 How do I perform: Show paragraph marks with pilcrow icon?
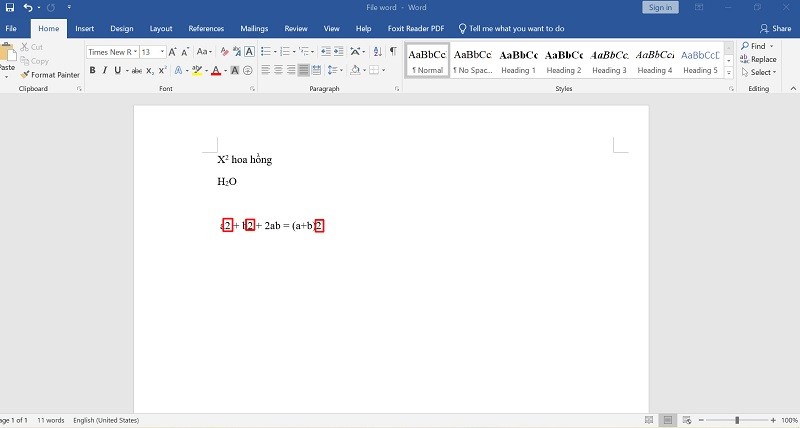pyautogui.click(x=393, y=52)
